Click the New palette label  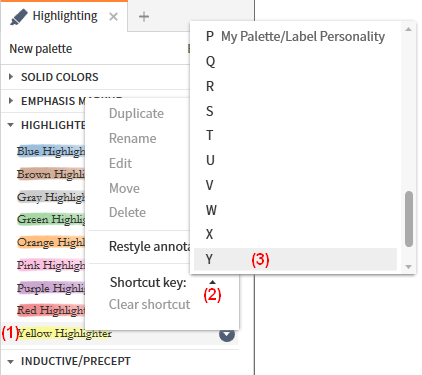41,49
